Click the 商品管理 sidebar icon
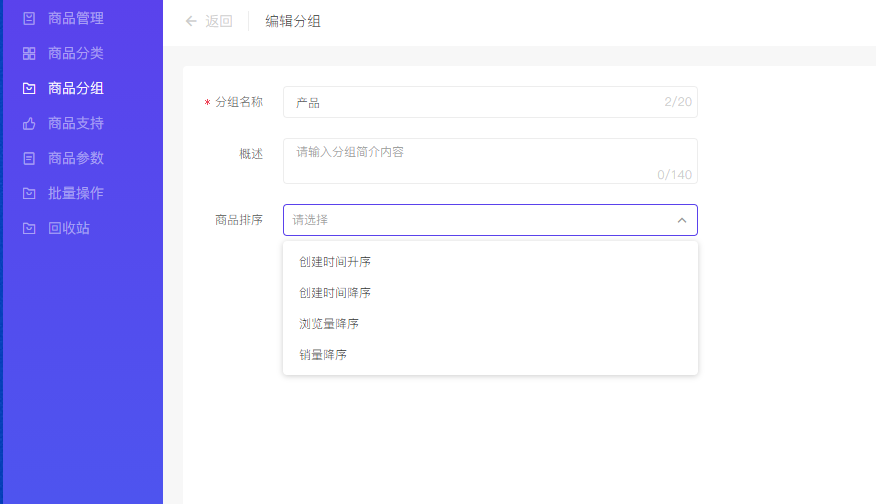This screenshot has width=876, height=504. coord(29,18)
